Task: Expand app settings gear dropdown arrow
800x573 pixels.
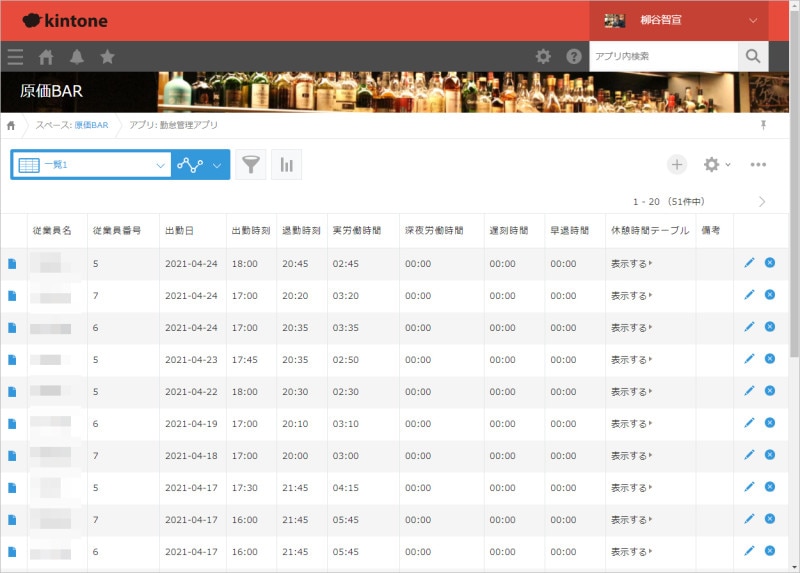Action: pos(728,164)
